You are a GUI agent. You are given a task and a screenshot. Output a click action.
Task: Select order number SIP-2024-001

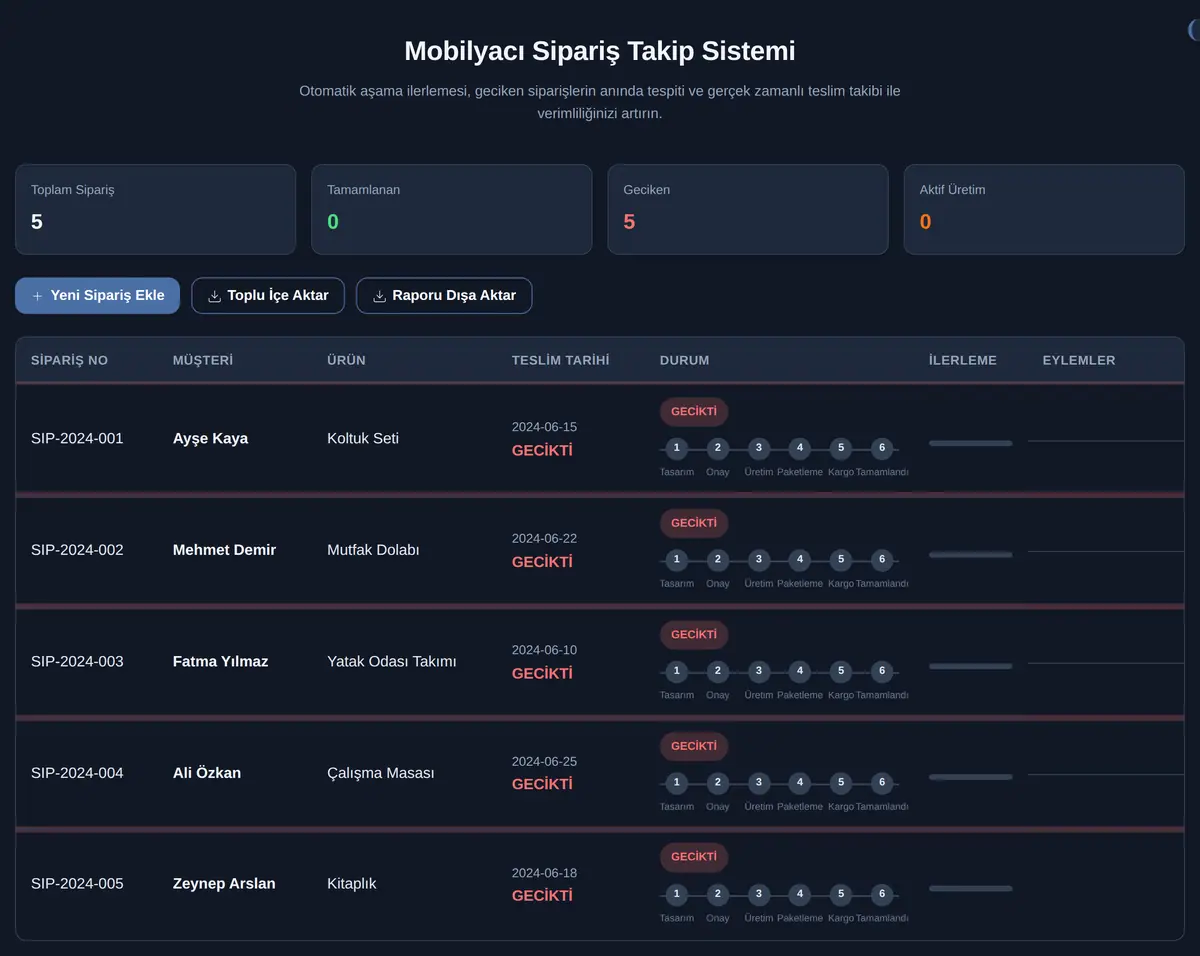[77, 438]
